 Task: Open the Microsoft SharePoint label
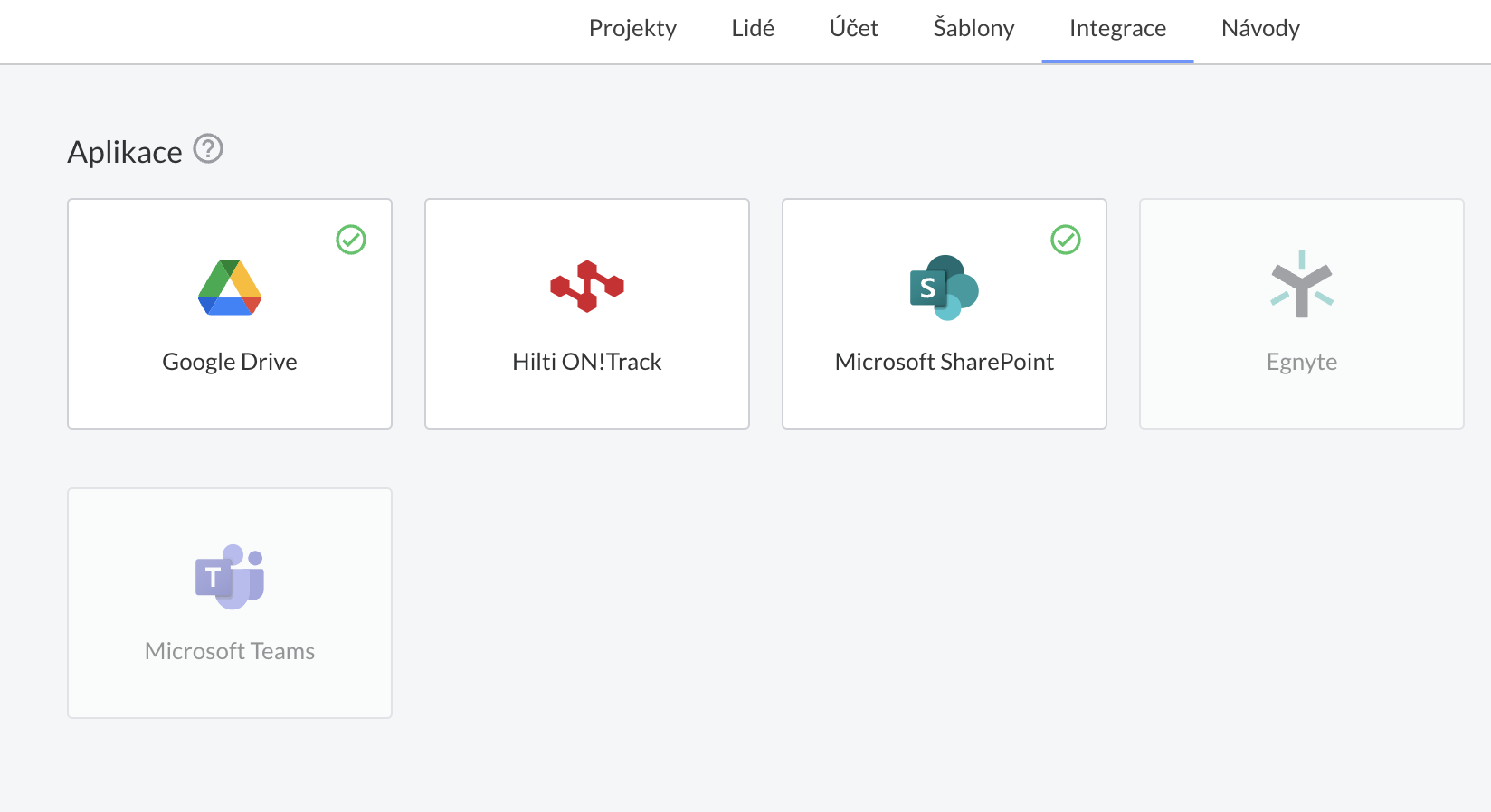[x=945, y=362]
